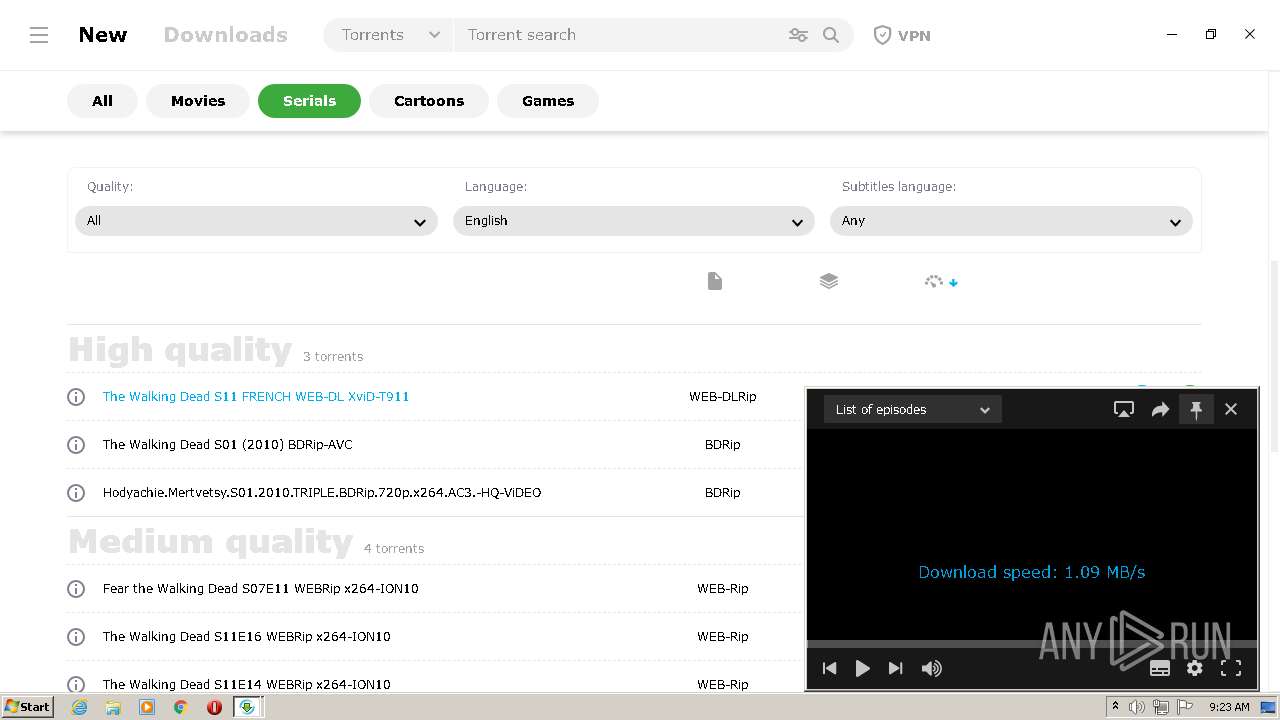The width and height of the screenshot is (1280, 720).
Task: Skip to next episode in player
Action: pos(896,668)
